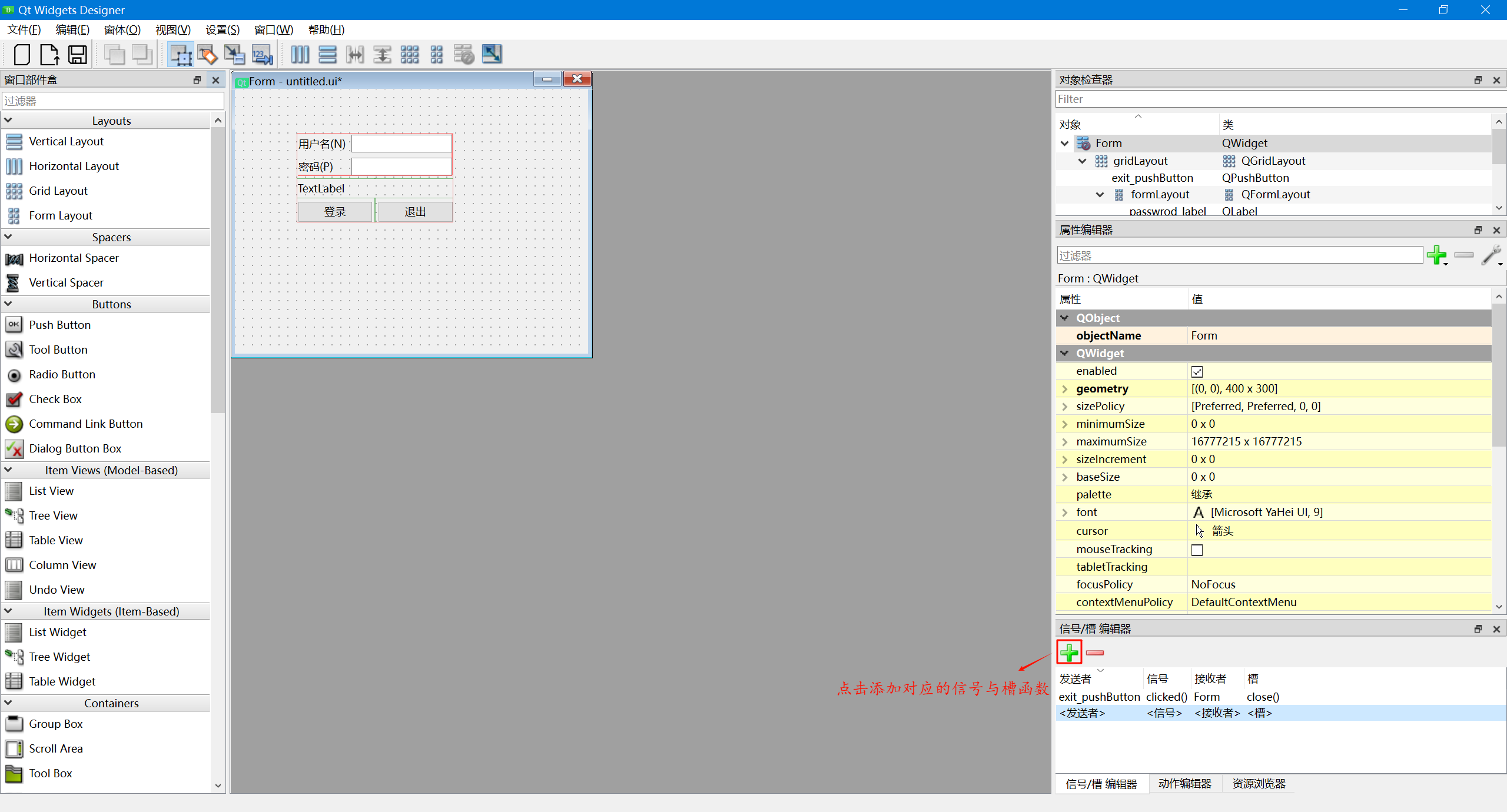Enable the mouseTracking checkbox
Screen dimensions: 1507x812
click(x=1197, y=550)
